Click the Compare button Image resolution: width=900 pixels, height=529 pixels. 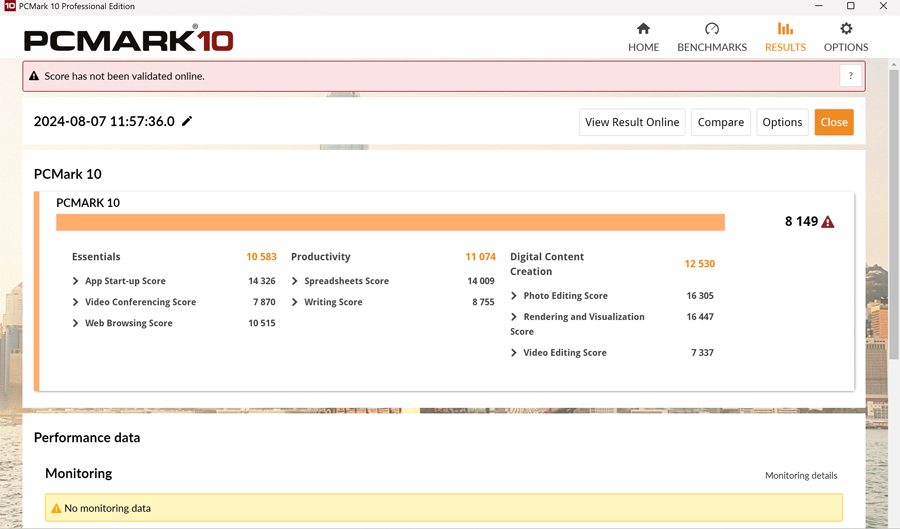pyautogui.click(x=720, y=122)
